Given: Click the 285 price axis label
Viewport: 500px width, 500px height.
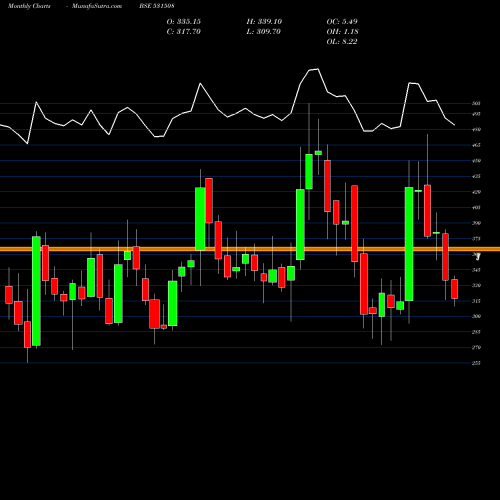Looking at the screenshot, I should click(476, 332).
